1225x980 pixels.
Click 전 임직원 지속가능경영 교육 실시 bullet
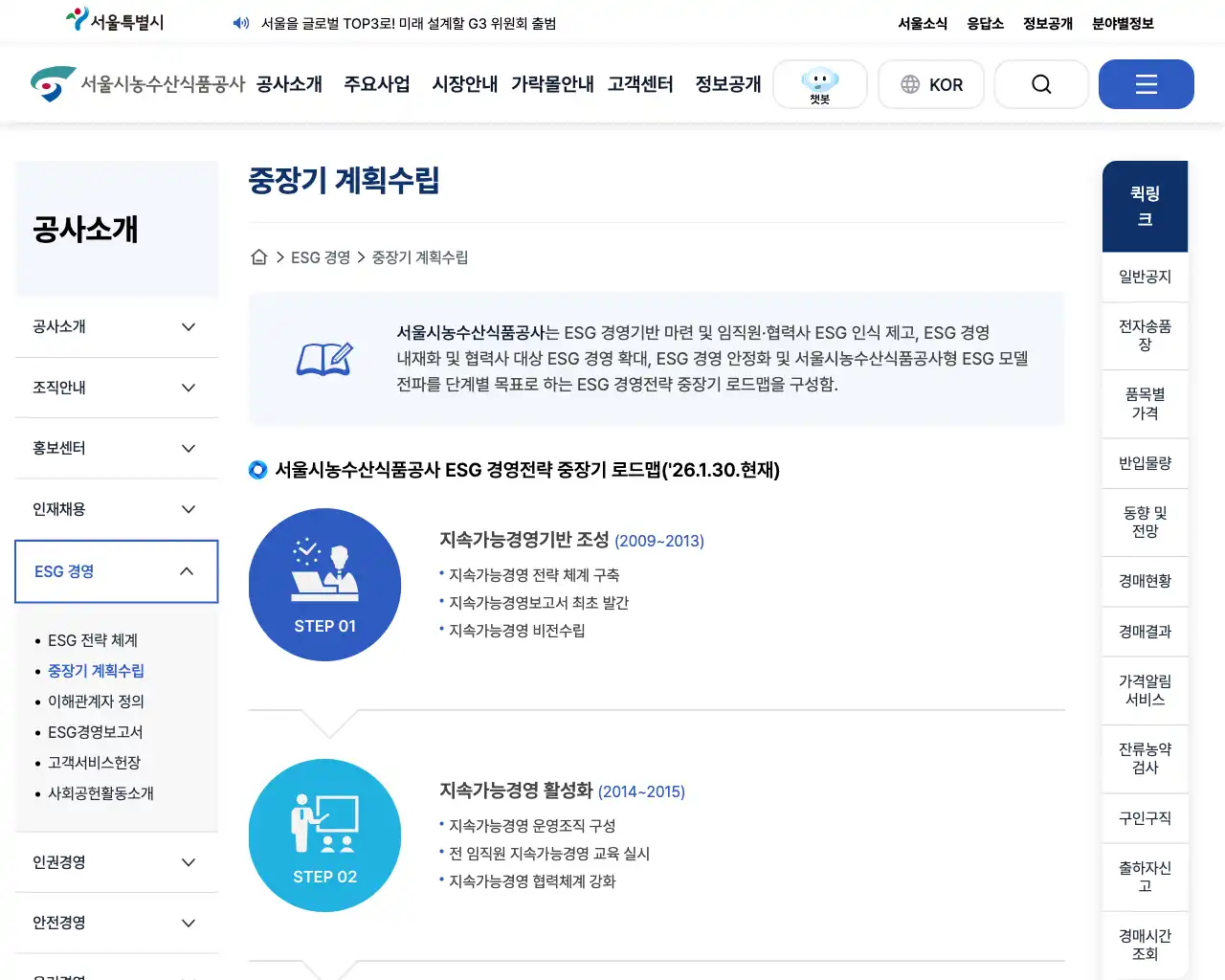click(x=549, y=854)
